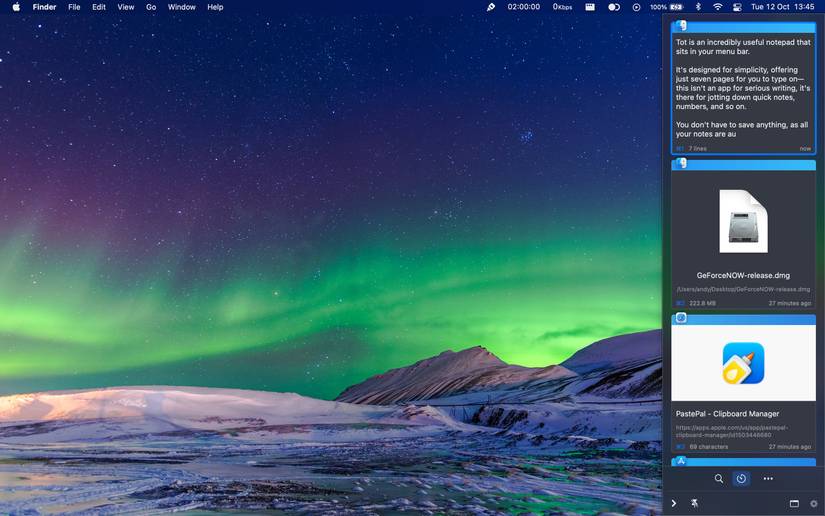
Task: Collapse the panel with the right chevron arrow
Action: point(673,503)
